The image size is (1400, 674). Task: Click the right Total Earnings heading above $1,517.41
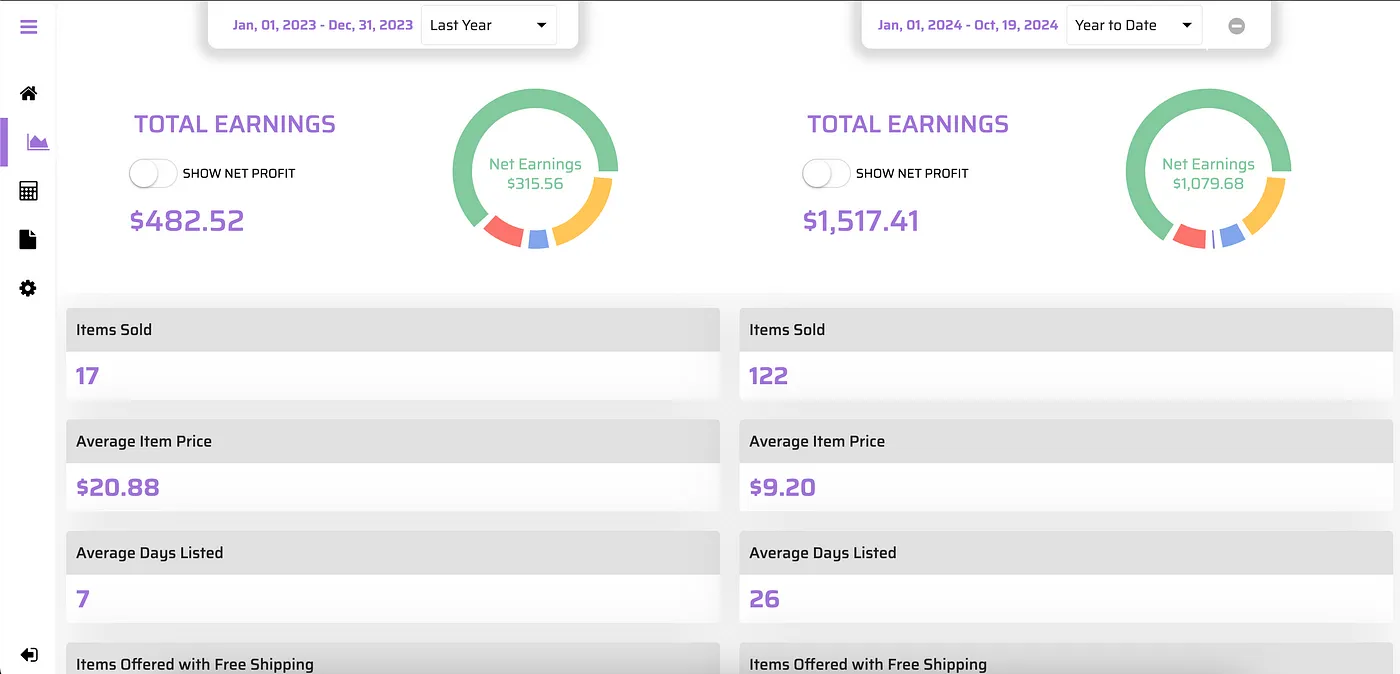[x=908, y=124]
